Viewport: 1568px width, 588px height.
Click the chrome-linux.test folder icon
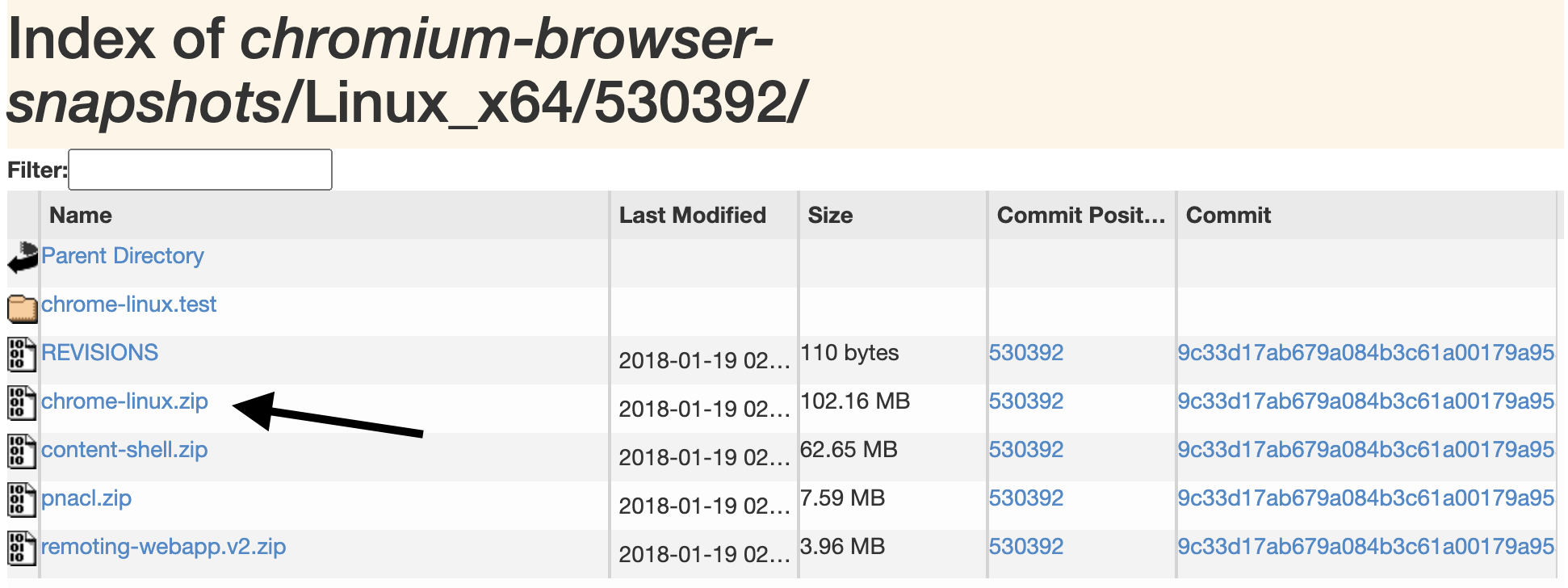coord(23,308)
